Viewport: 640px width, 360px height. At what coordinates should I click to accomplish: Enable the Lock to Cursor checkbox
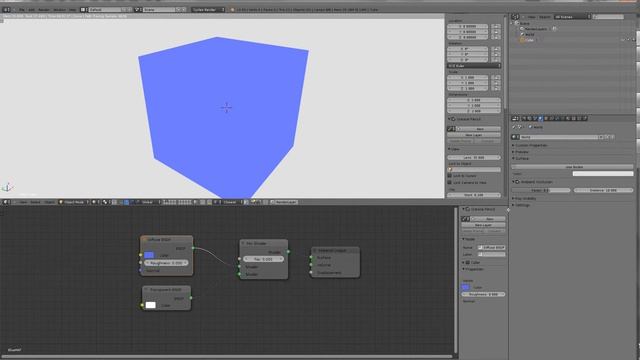point(450,176)
